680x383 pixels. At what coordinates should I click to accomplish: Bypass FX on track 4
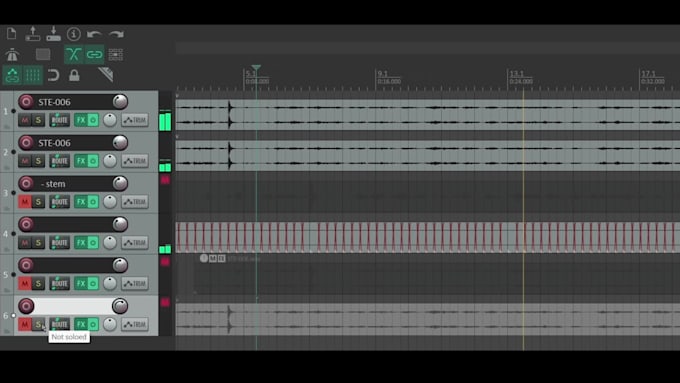click(93, 242)
